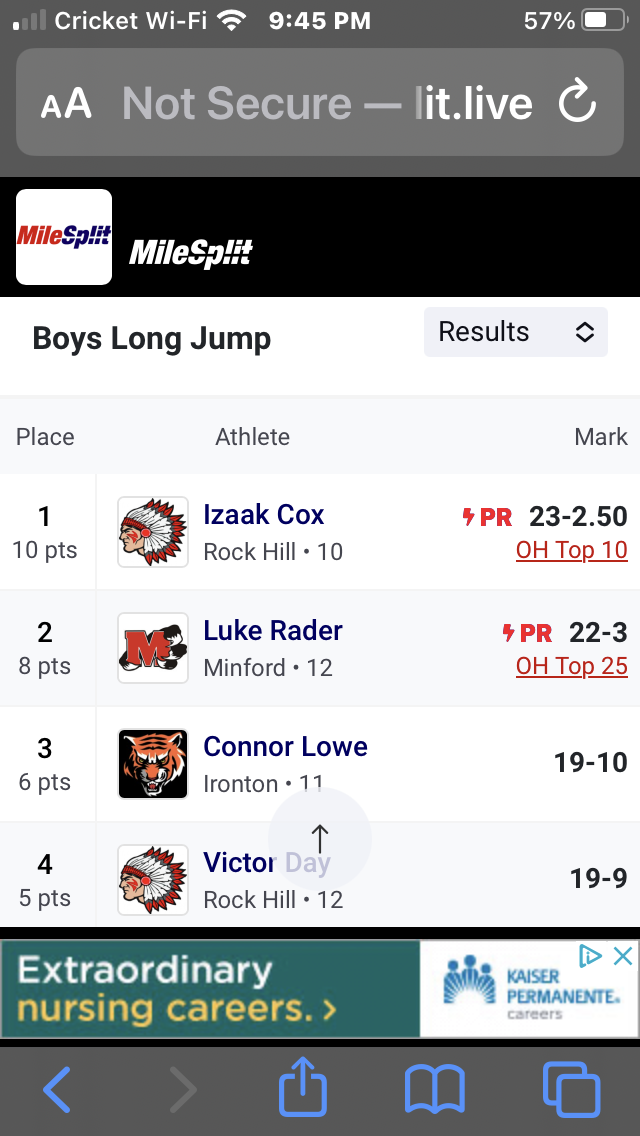The image size is (640, 1136).
Task: Open Luke Rader's athlete page
Action: click(273, 631)
